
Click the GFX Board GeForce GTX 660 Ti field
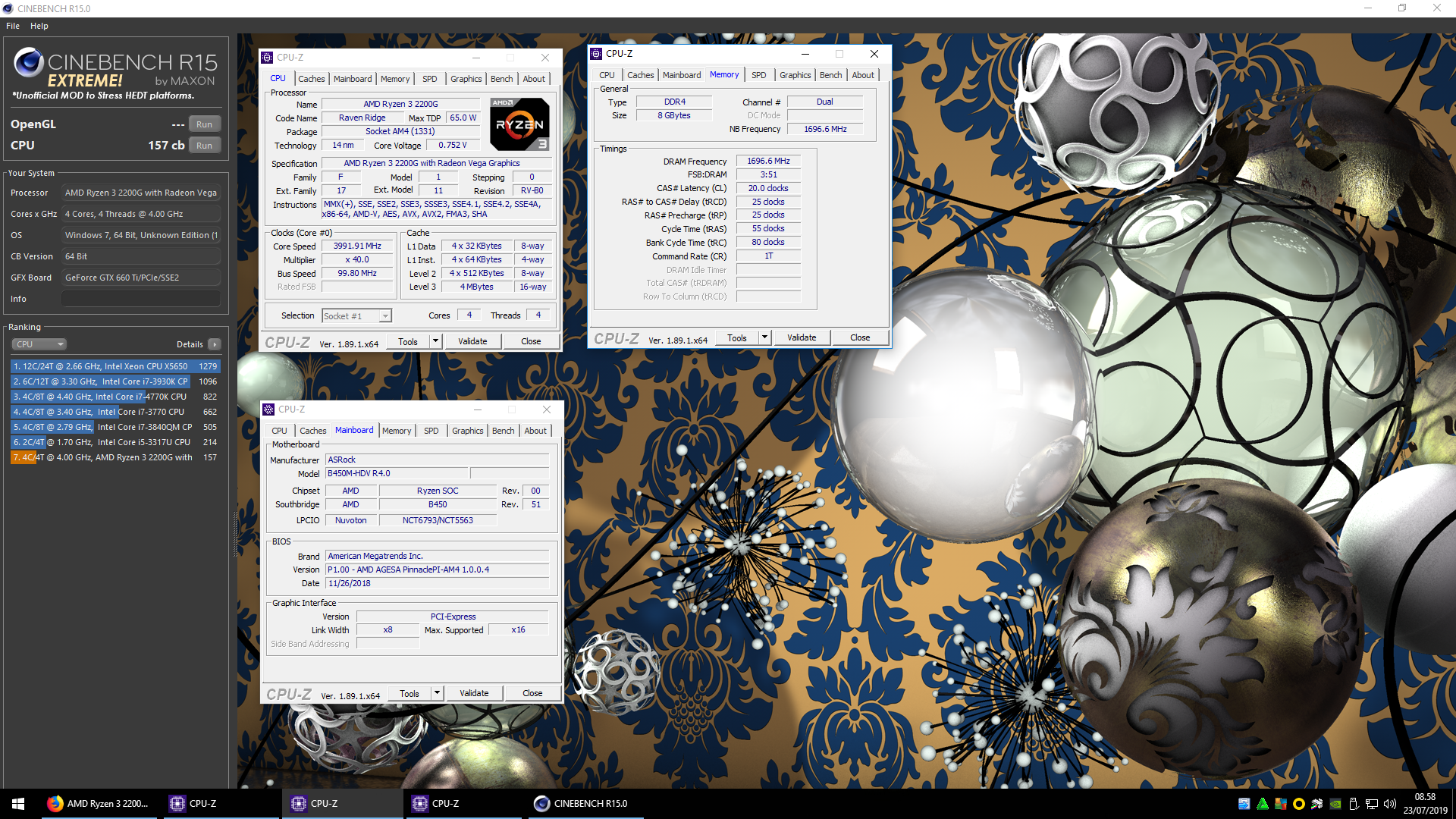[x=141, y=278]
